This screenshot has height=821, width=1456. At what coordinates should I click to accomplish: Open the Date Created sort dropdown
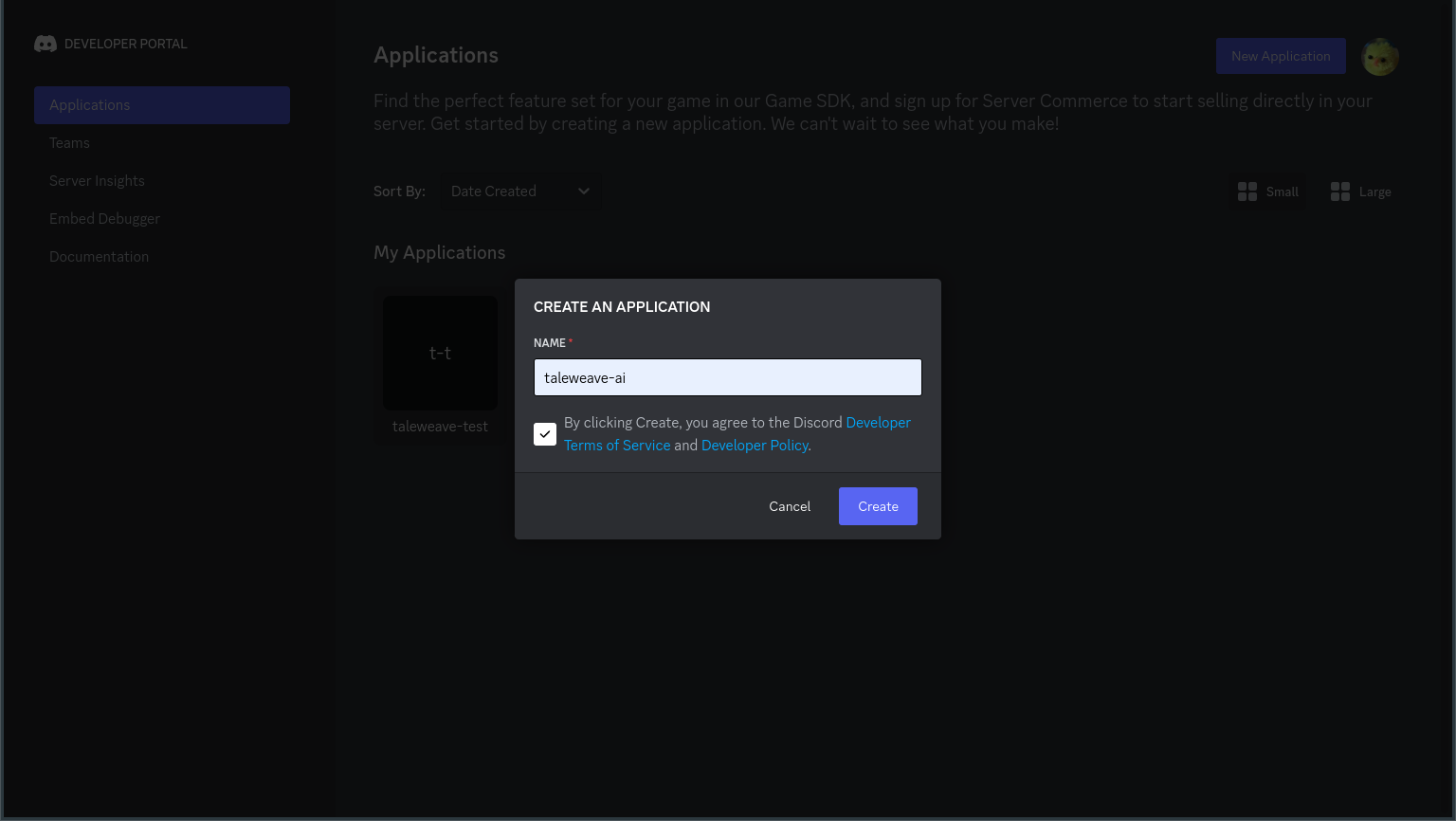[520, 192]
